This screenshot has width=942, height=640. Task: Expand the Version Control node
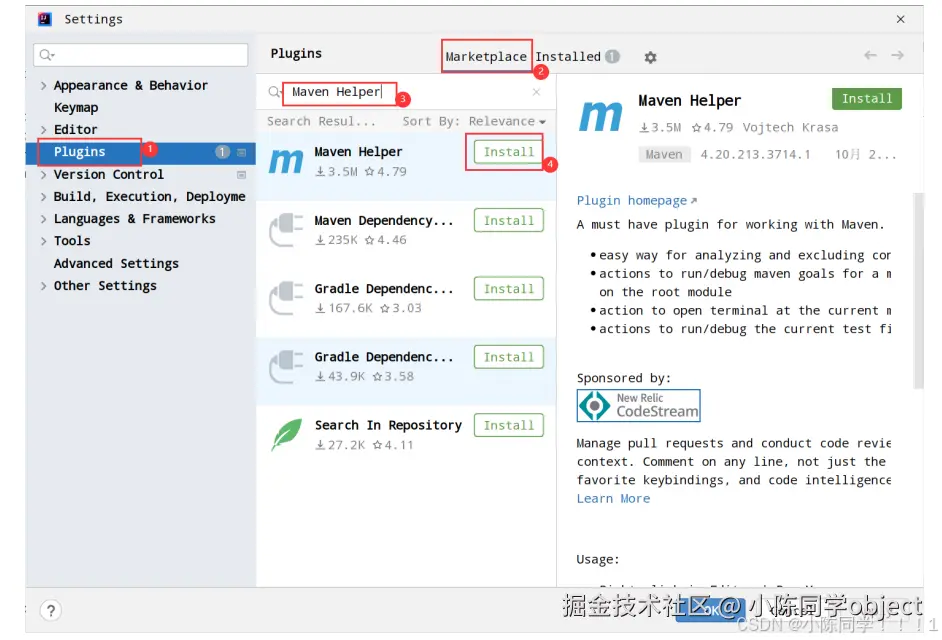pyautogui.click(x=43, y=175)
